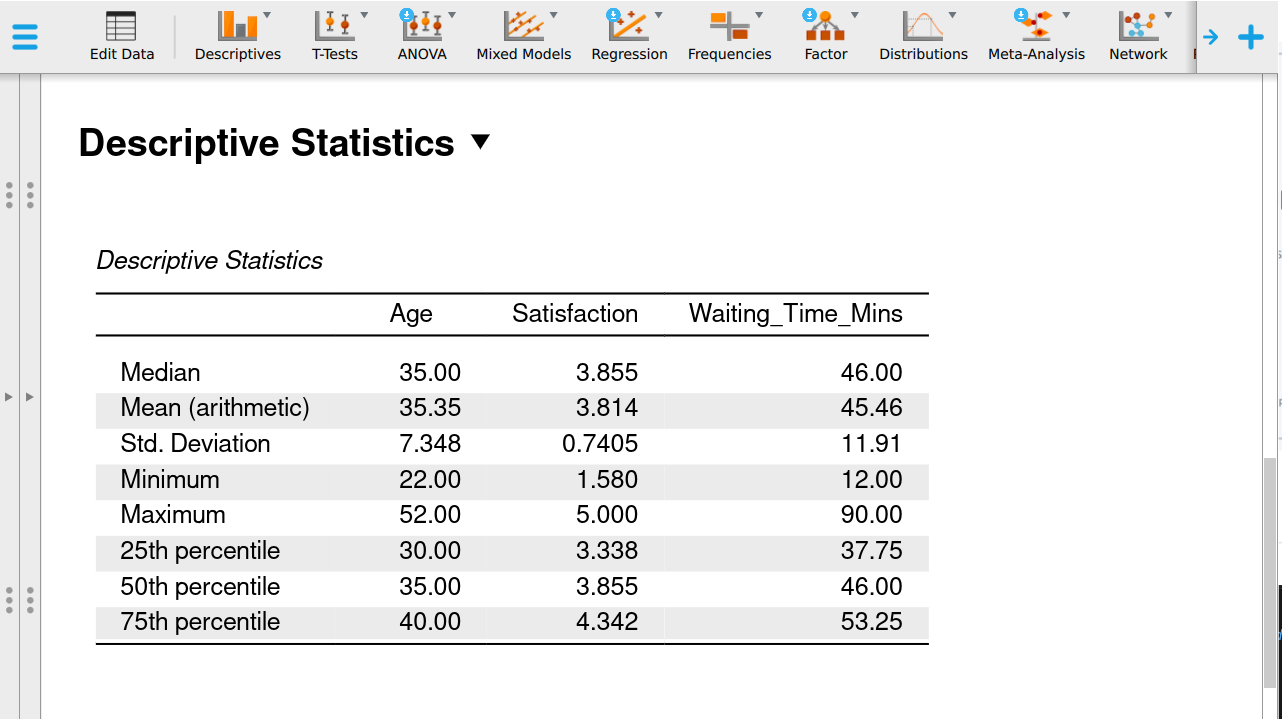Screen dimensions: 1282x719
Task: Click the plus to add modules
Action: coord(1251,38)
